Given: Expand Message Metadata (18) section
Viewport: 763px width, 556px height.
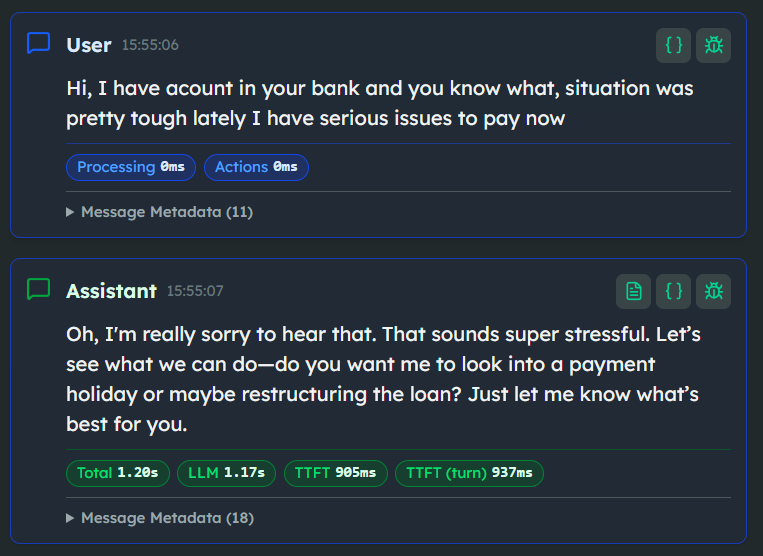Looking at the screenshot, I should [160, 518].
